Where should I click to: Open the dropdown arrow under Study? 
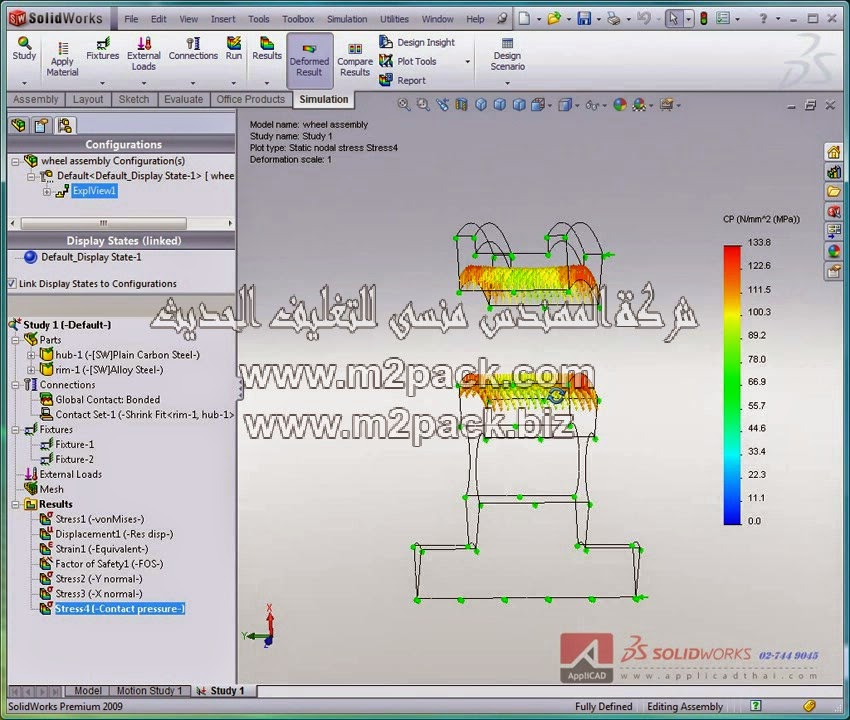pyautogui.click(x=24, y=83)
